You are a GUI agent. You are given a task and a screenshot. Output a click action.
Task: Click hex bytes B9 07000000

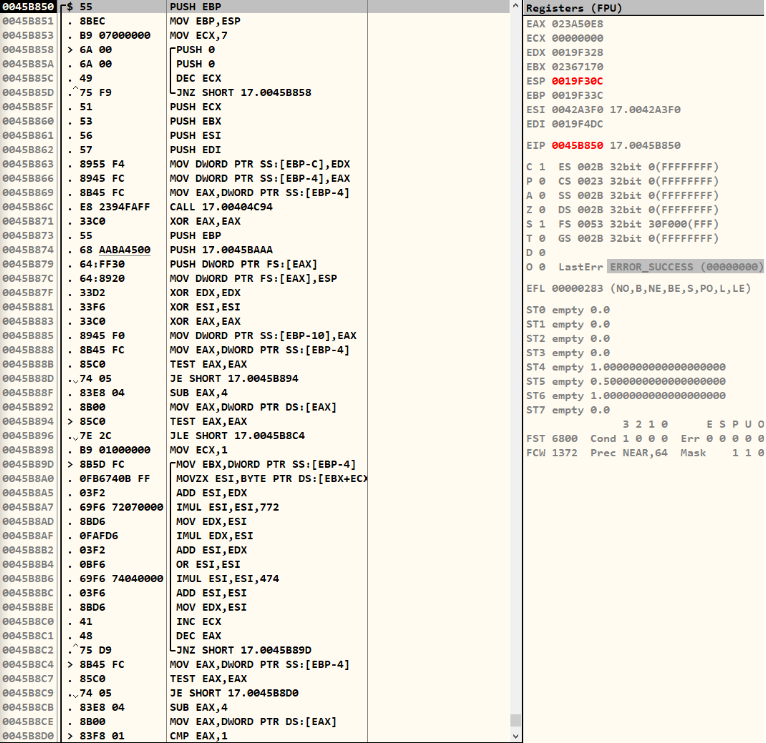[115, 35]
